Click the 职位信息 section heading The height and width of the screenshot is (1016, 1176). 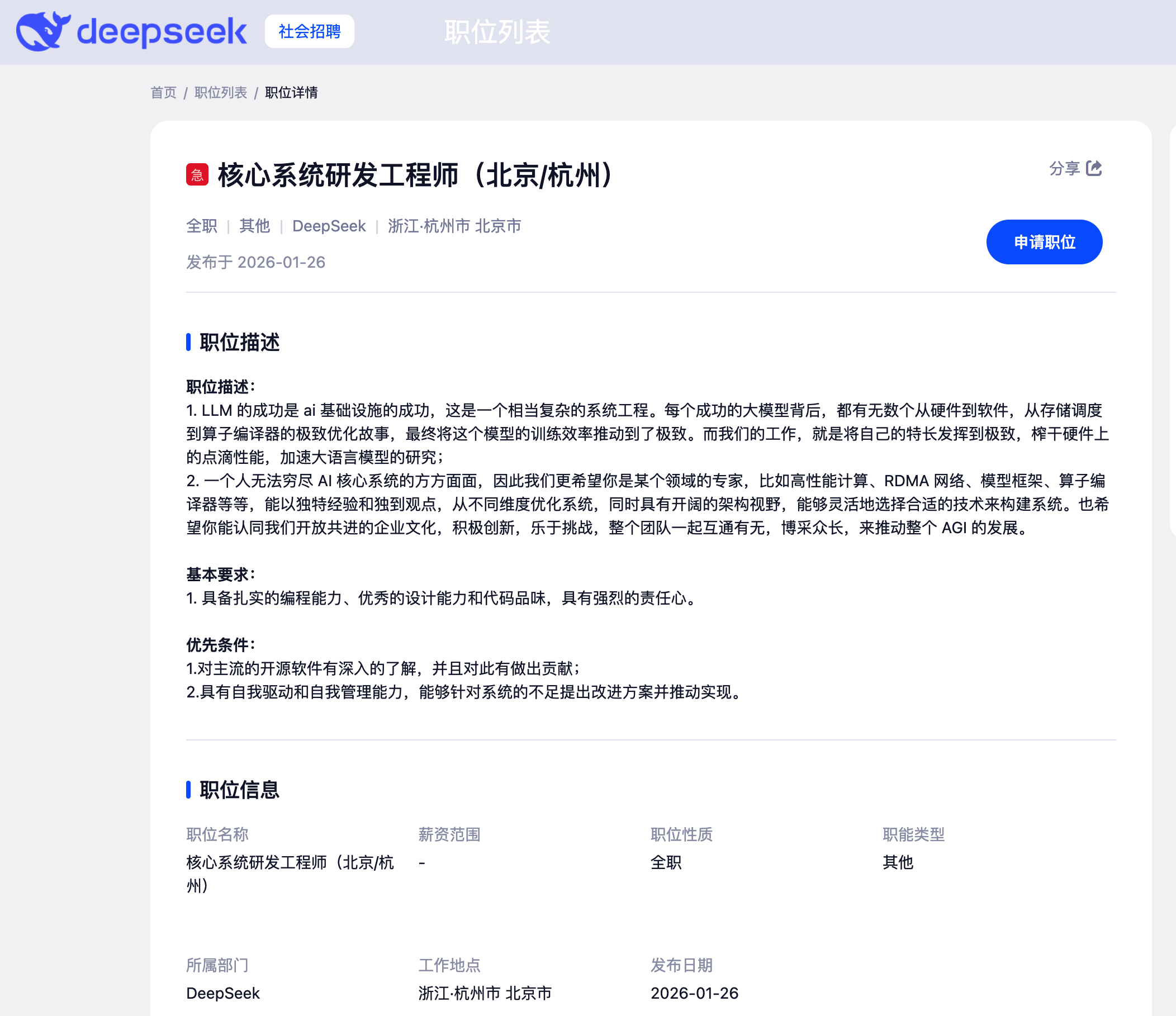[239, 790]
